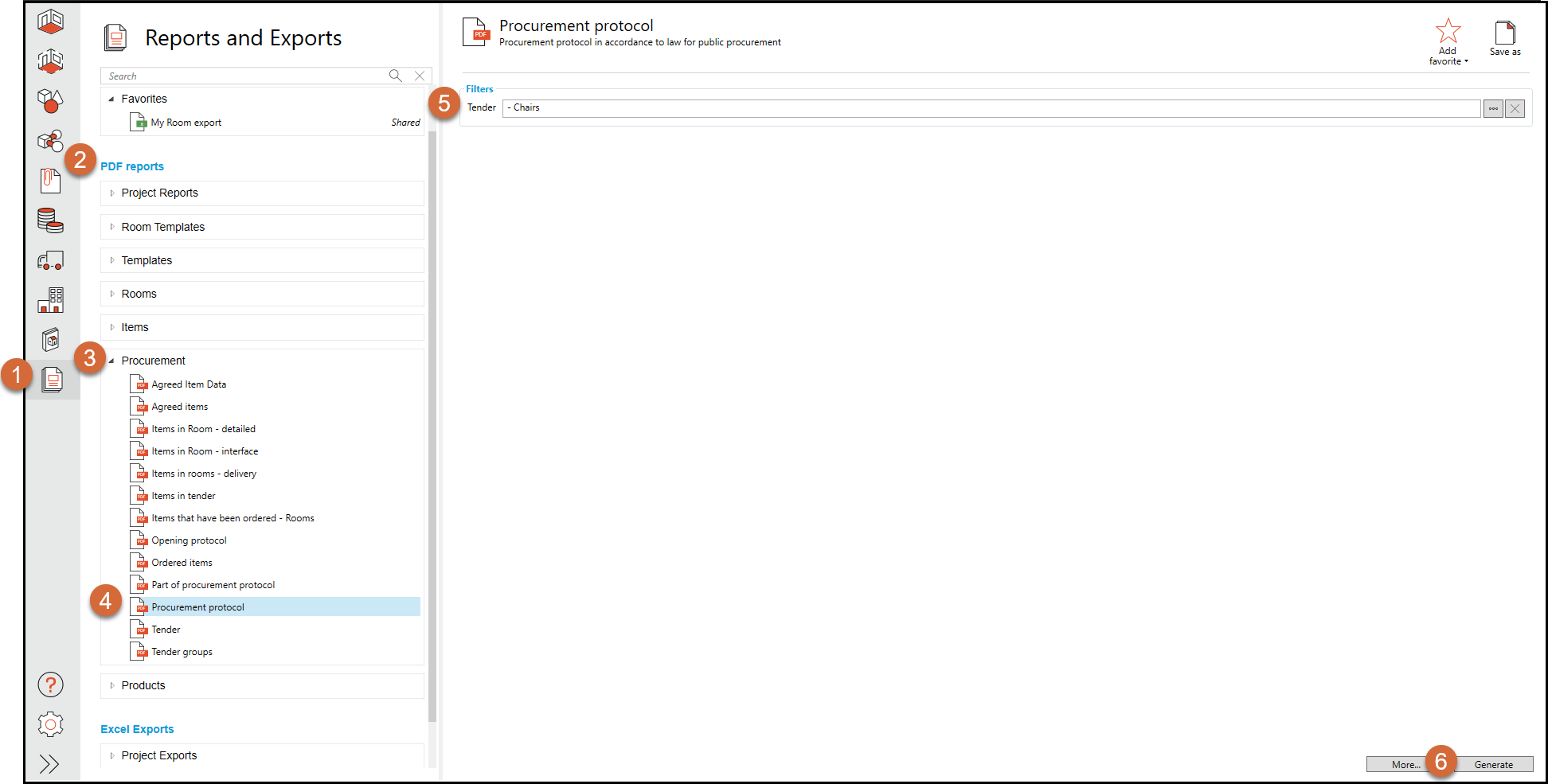Image resolution: width=1548 pixels, height=784 pixels.
Task: Click the Generate button
Action: coord(1494,764)
